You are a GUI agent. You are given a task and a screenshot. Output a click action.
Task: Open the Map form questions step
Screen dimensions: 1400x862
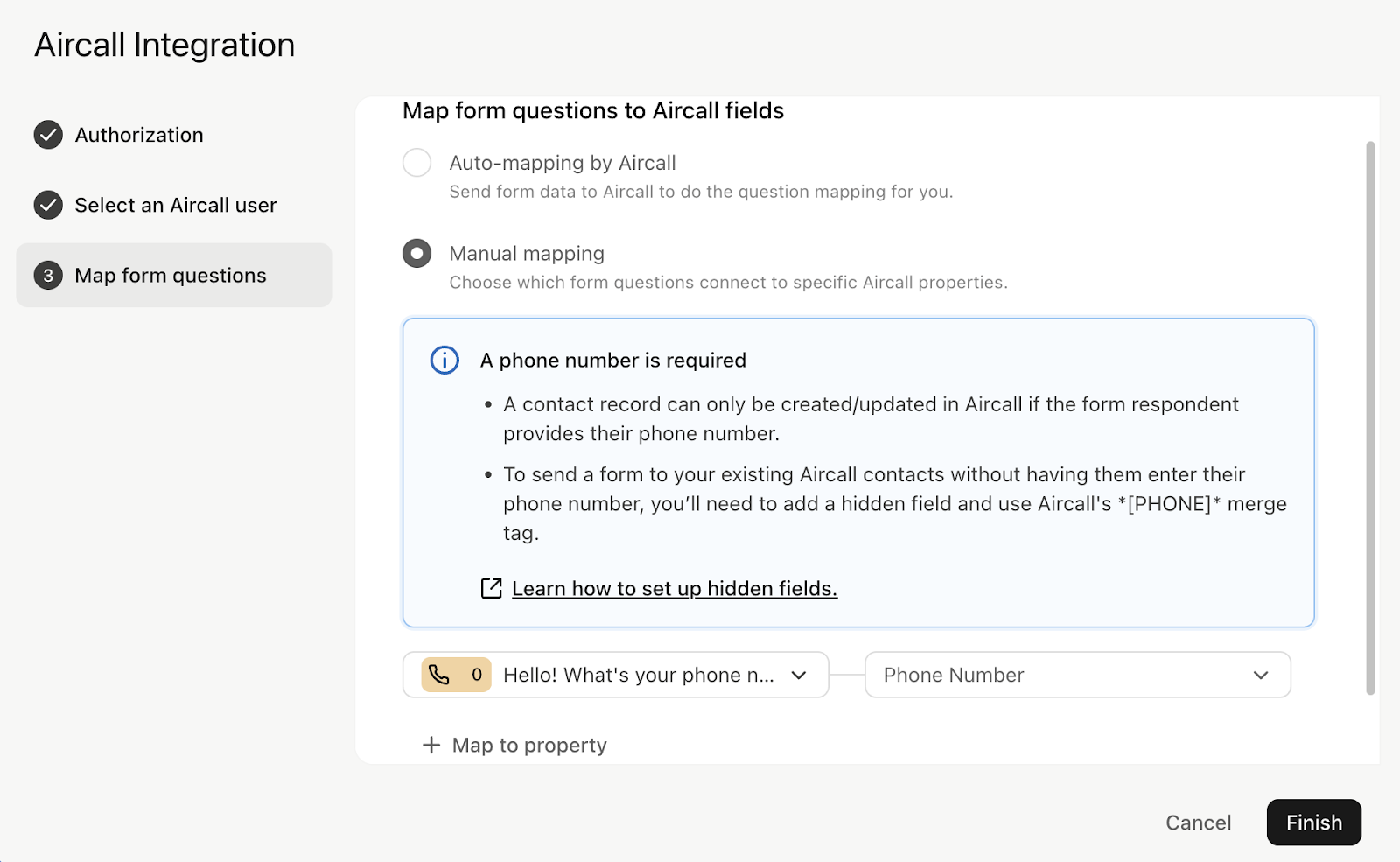pyautogui.click(x=173, y=275)
